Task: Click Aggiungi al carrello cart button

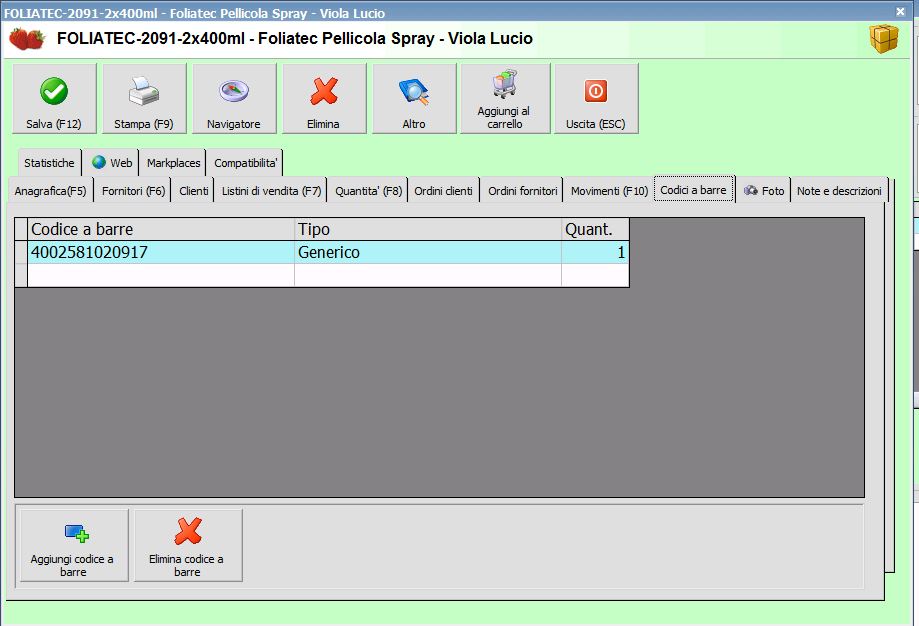Action: pos(504,98)
